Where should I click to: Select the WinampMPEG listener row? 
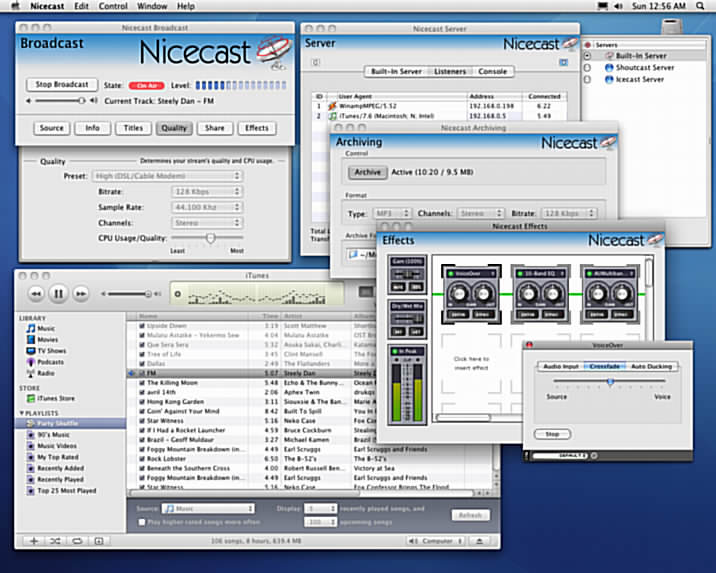pos(440,106)
